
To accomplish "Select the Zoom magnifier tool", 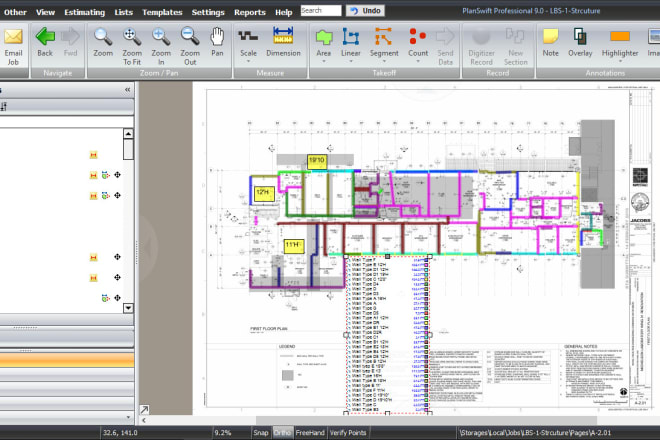I will click(x=103, y=37).
